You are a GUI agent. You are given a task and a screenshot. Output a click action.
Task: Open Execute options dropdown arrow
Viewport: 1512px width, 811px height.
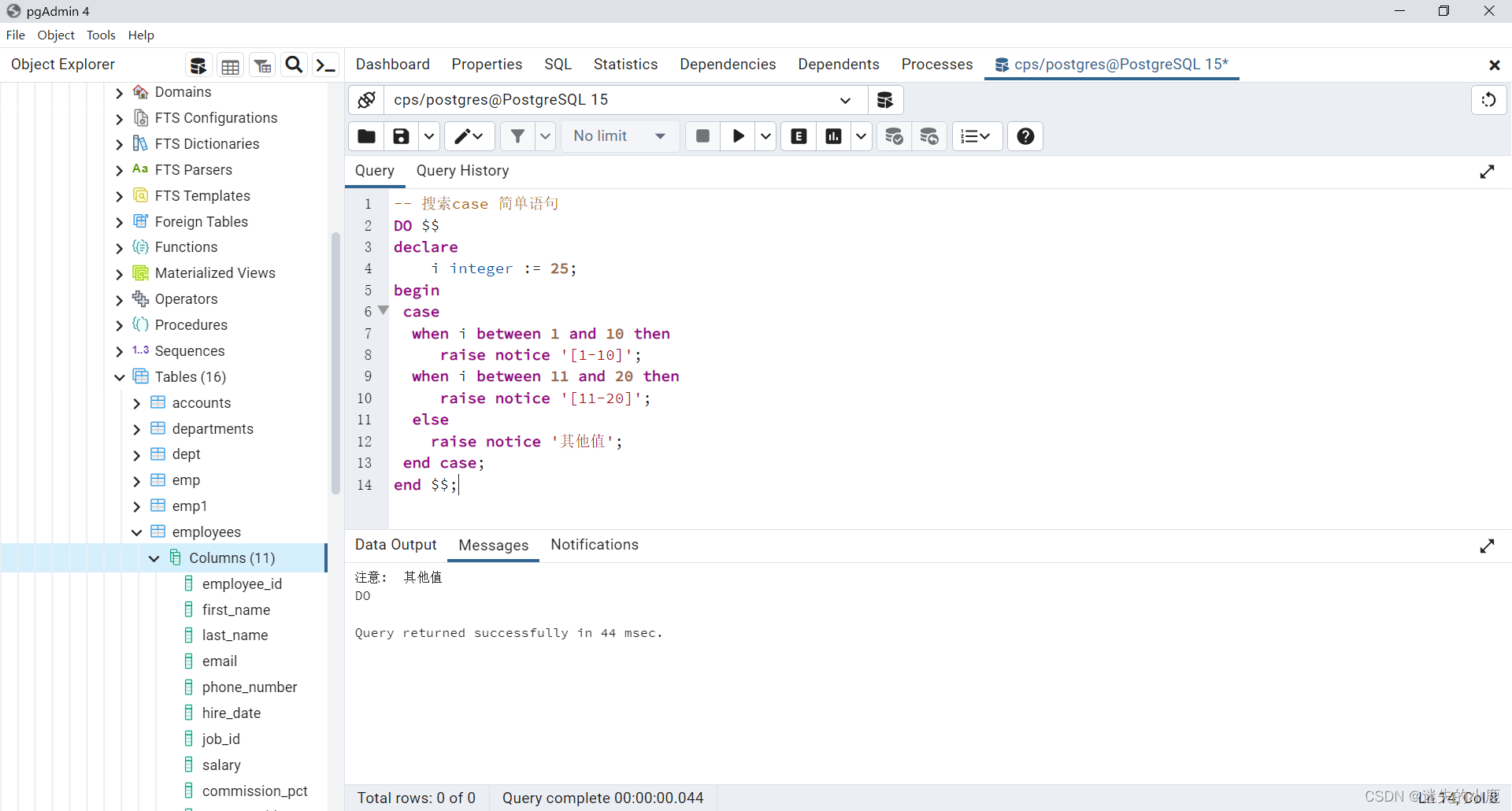click(x=765, y=136)
